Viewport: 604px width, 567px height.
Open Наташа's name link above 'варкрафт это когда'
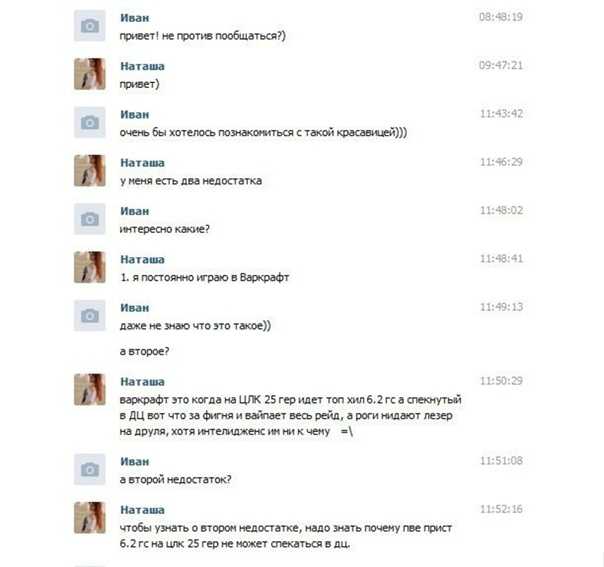[142, 382]
